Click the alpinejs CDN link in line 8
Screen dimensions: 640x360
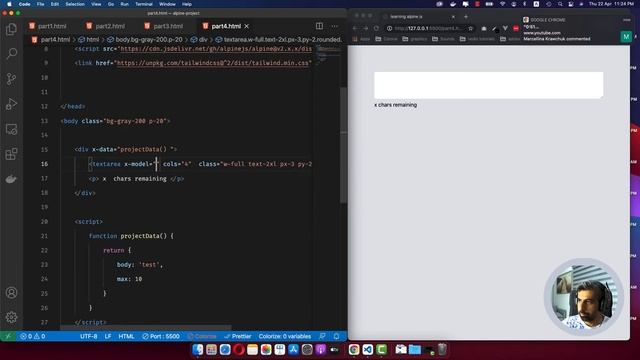(216, 49)
